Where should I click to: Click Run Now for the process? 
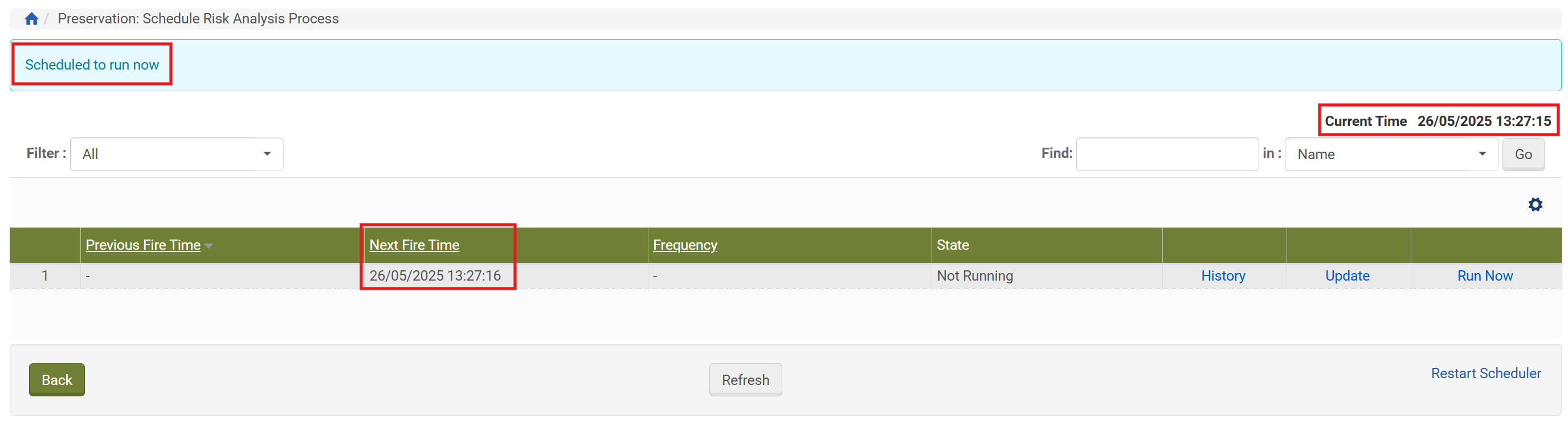(x=1484, y=275)
